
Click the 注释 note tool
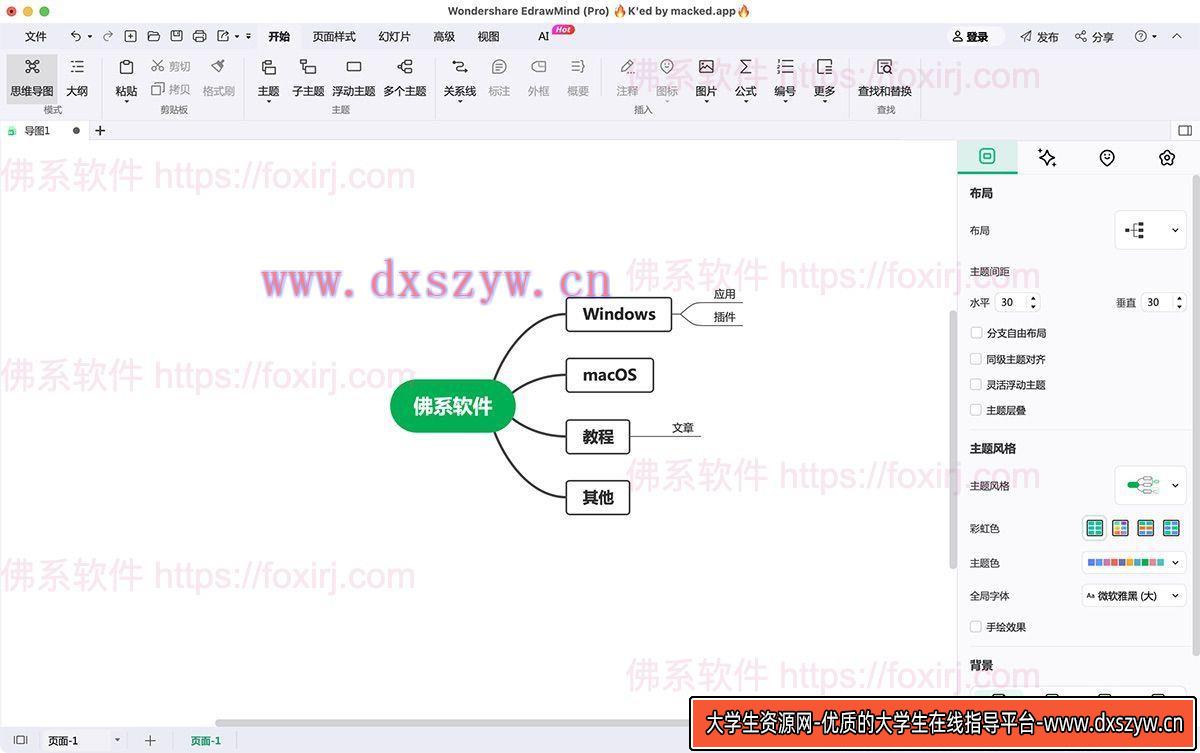coord(627,77)
